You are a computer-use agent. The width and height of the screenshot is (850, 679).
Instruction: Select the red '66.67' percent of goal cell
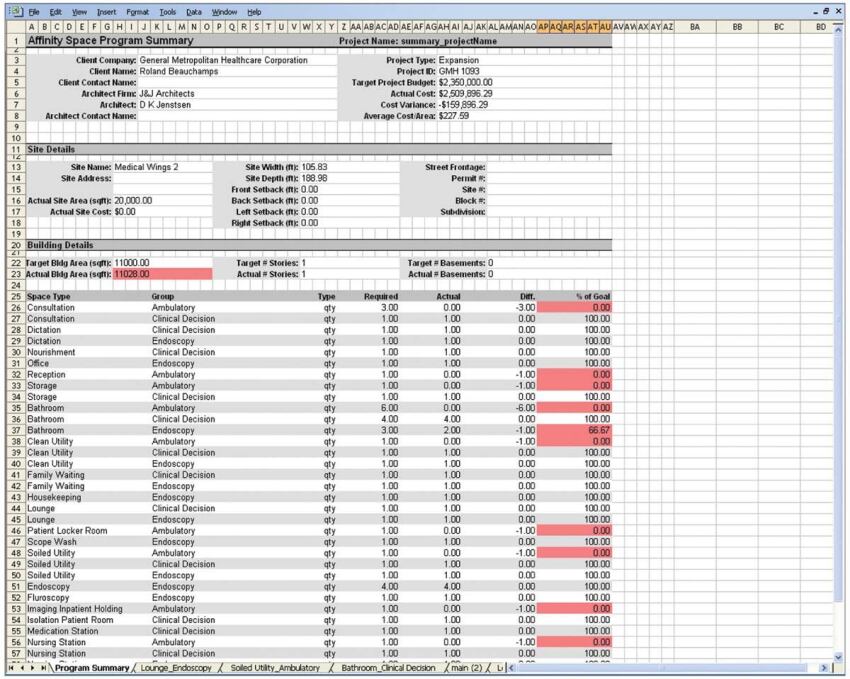point(574,430)
